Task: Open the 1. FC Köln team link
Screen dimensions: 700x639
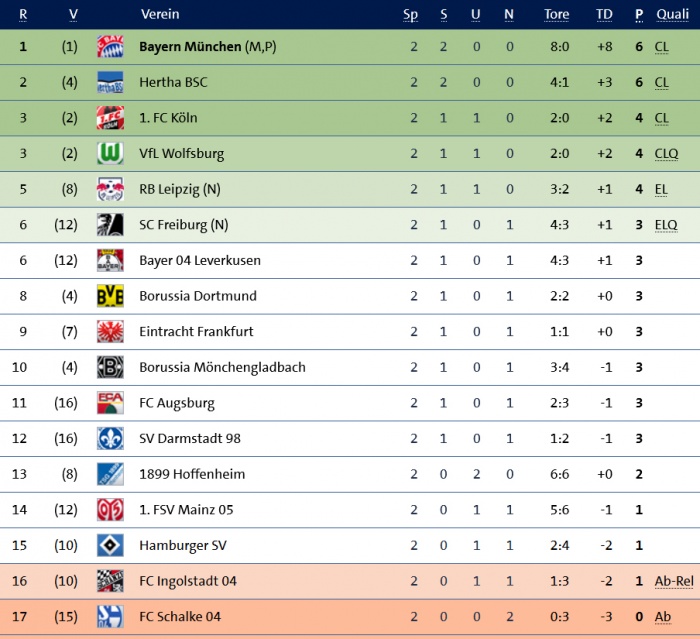Action: 168,118
